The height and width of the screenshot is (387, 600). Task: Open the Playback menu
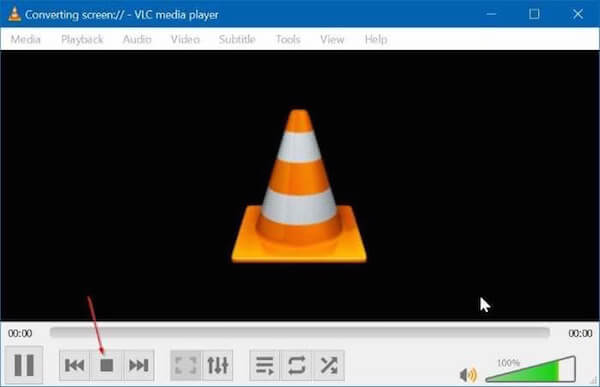point(82,39)
